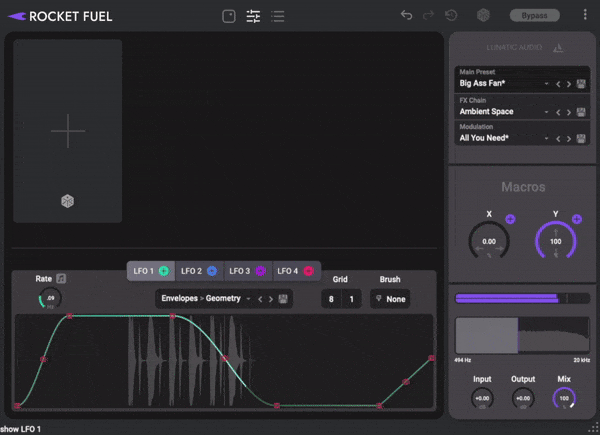Open the FX Chain Ambient Space dropdown

[x=546, y=111]
